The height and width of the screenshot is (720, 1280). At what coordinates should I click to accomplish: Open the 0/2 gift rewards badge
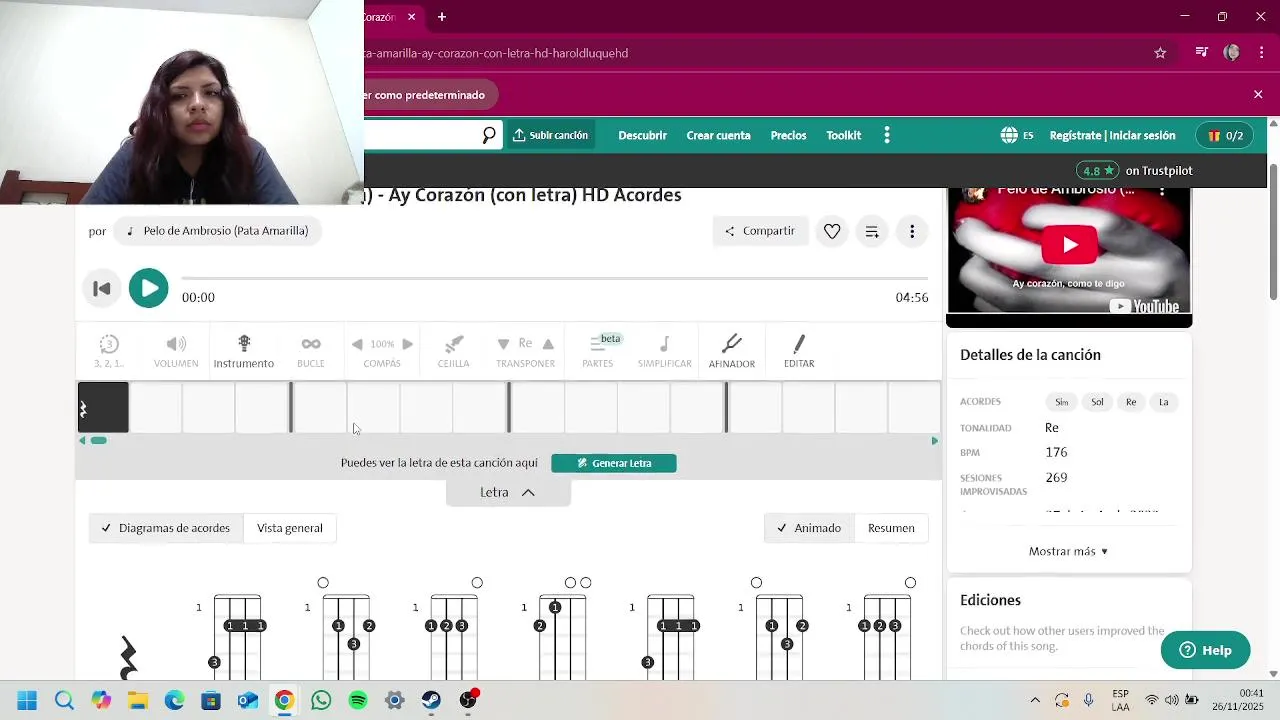point(1225,135)
